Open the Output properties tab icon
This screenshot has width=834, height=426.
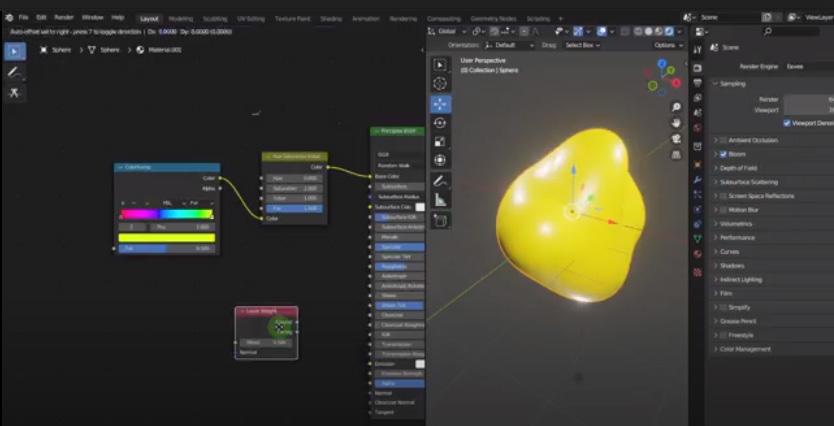pos(698,83)
